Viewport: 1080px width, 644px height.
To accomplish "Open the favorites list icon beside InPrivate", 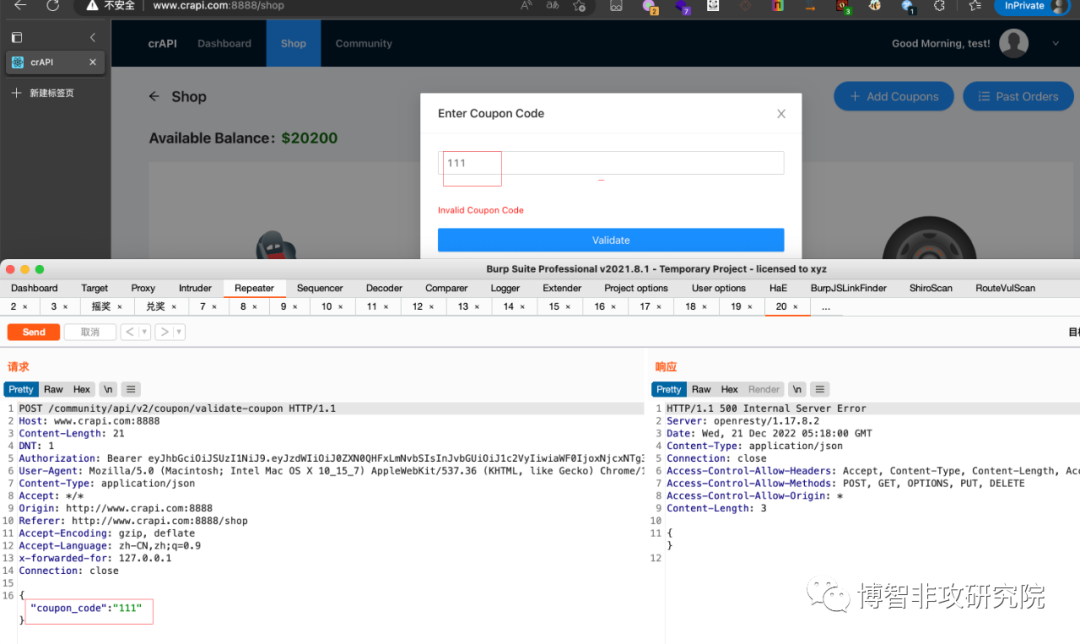I will click(x=975, y=6).
